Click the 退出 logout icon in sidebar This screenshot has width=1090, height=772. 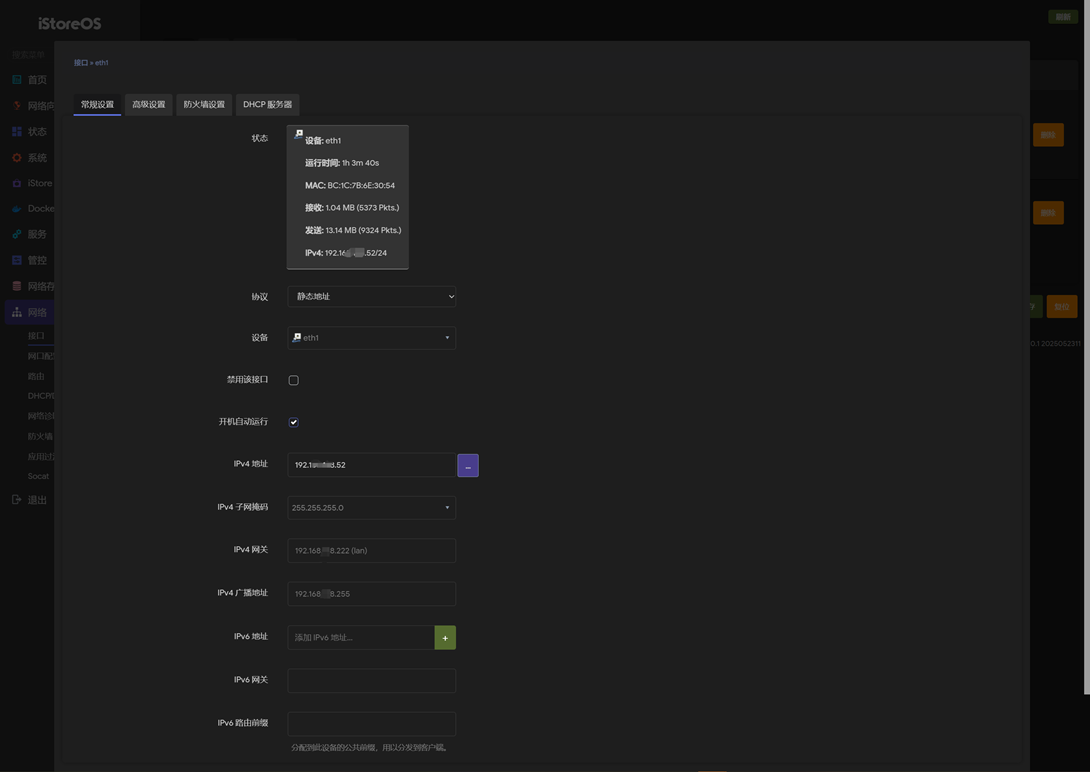[x=17, y=500]
